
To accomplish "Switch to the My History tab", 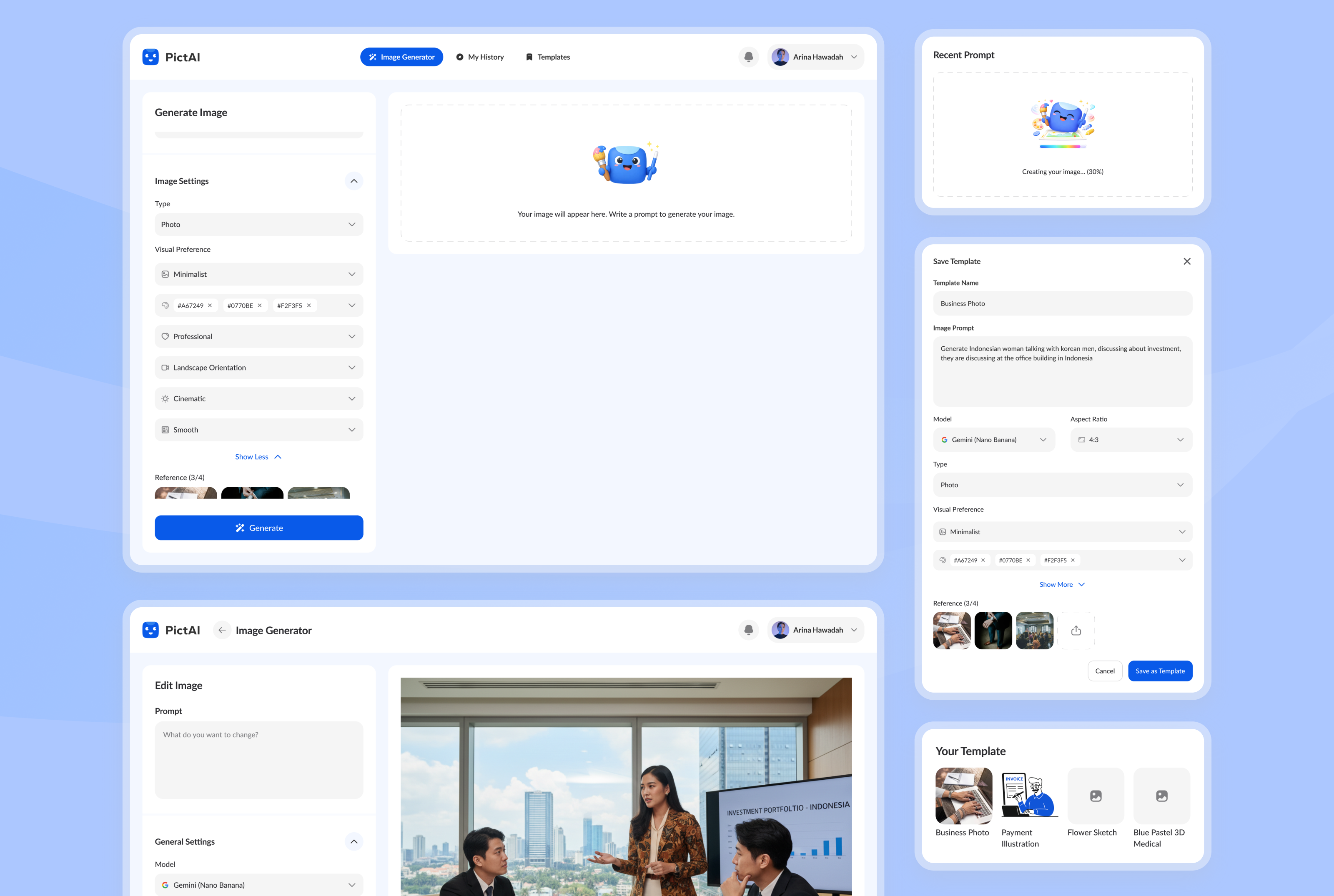I will 480,57.
